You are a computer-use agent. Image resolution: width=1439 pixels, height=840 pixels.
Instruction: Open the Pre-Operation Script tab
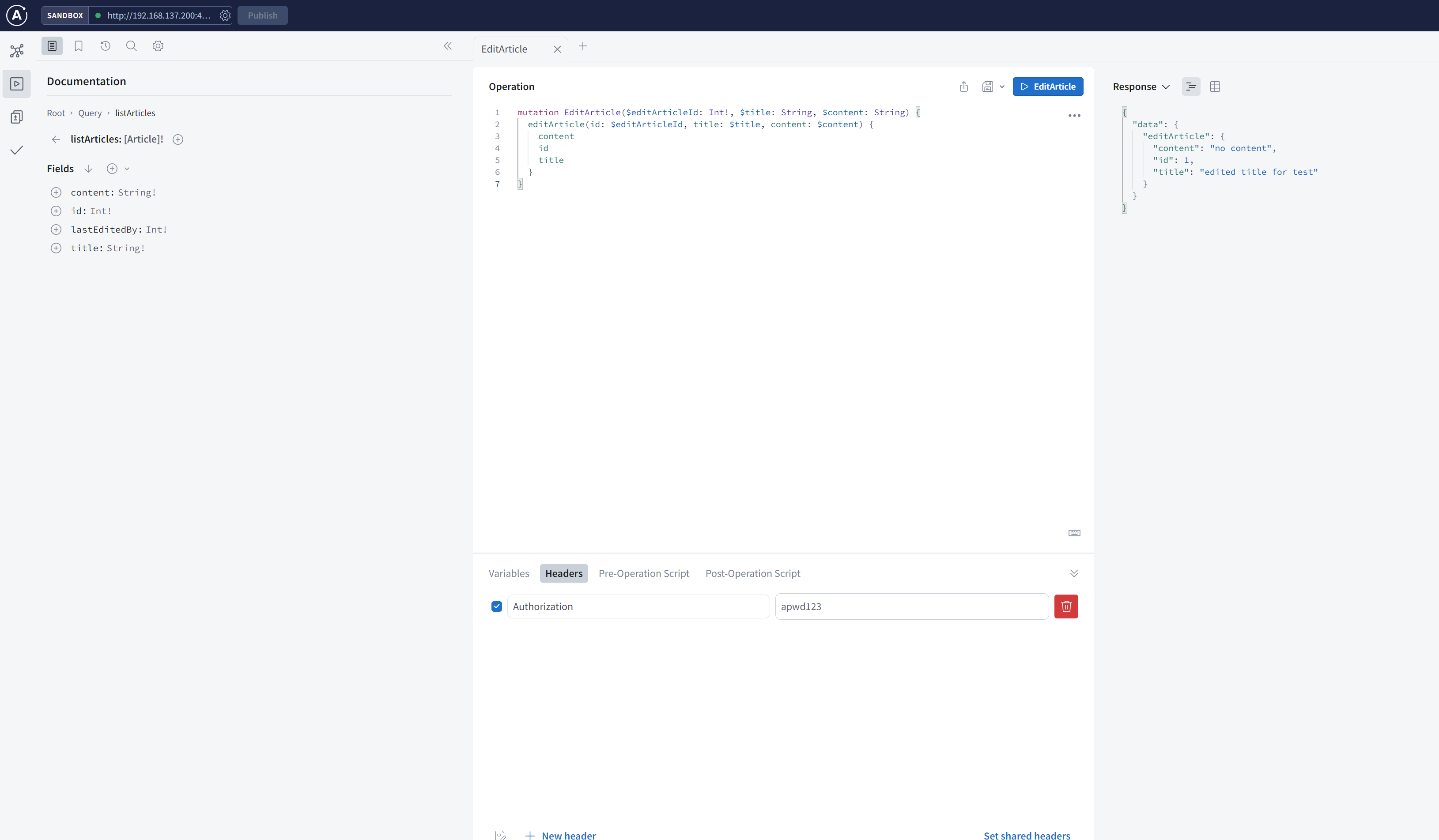643,573
